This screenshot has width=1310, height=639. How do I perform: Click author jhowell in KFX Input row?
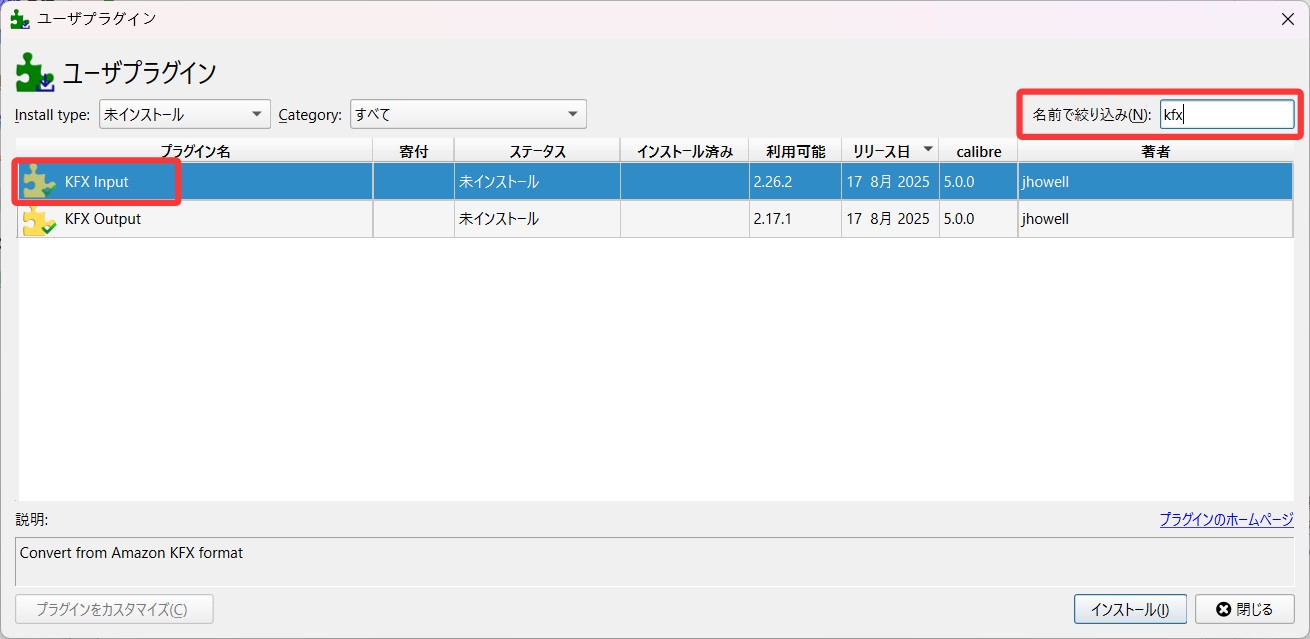coord(1045,182)
